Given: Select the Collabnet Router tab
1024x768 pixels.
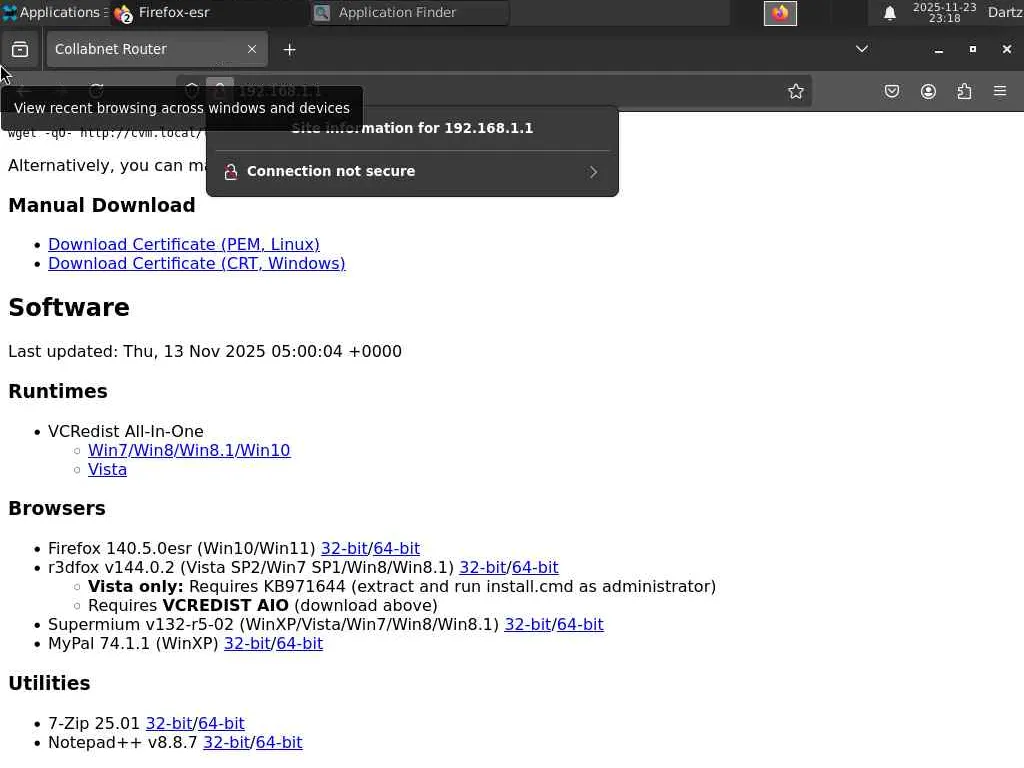Looking at the screenshot, I should coord(157,49).
